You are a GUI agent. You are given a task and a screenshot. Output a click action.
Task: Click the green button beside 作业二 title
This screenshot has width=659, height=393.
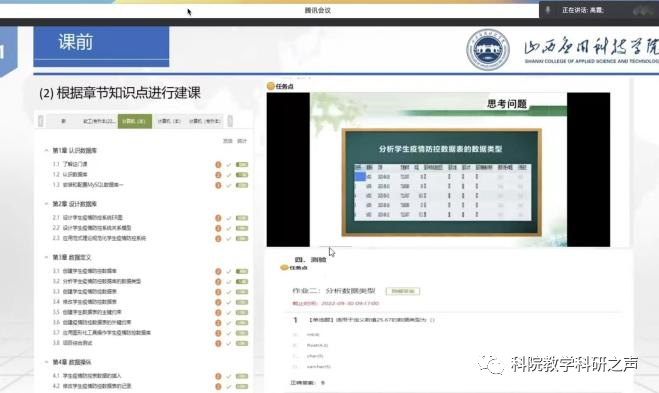[403, 291]
